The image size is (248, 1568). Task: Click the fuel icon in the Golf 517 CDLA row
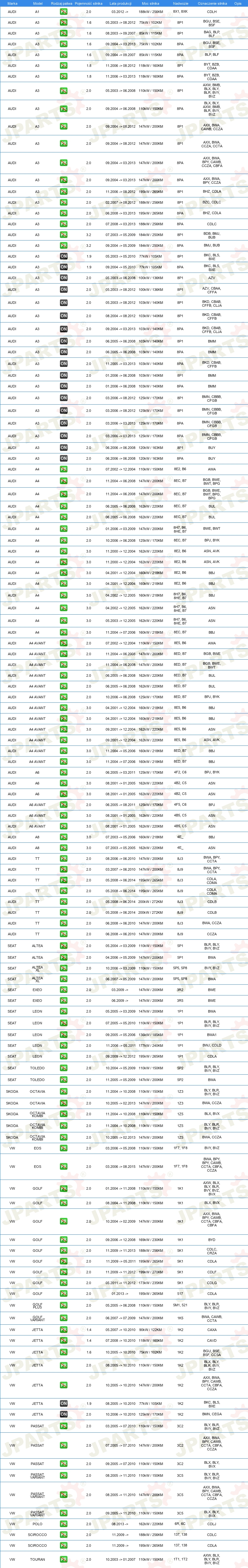pos(63,1294)
